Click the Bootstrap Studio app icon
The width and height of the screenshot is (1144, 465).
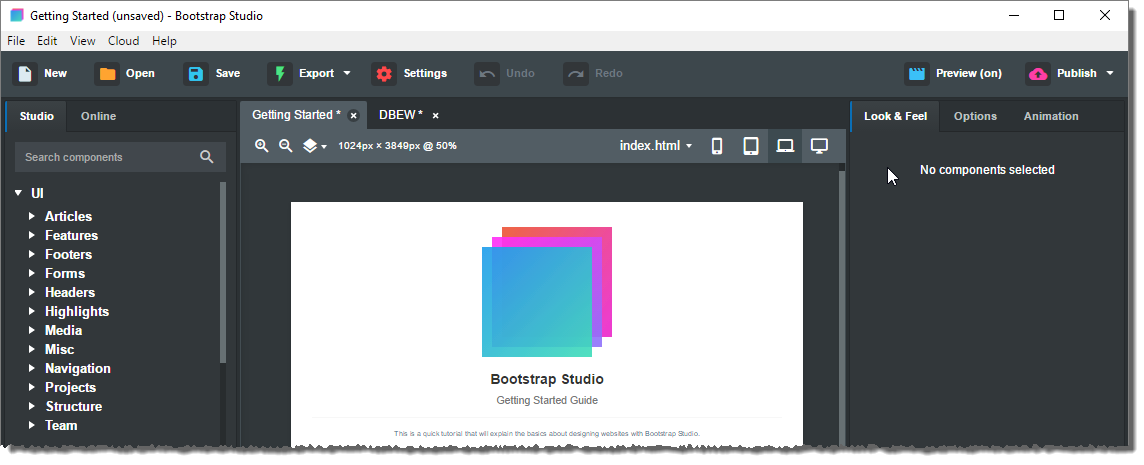click(17, 15)
